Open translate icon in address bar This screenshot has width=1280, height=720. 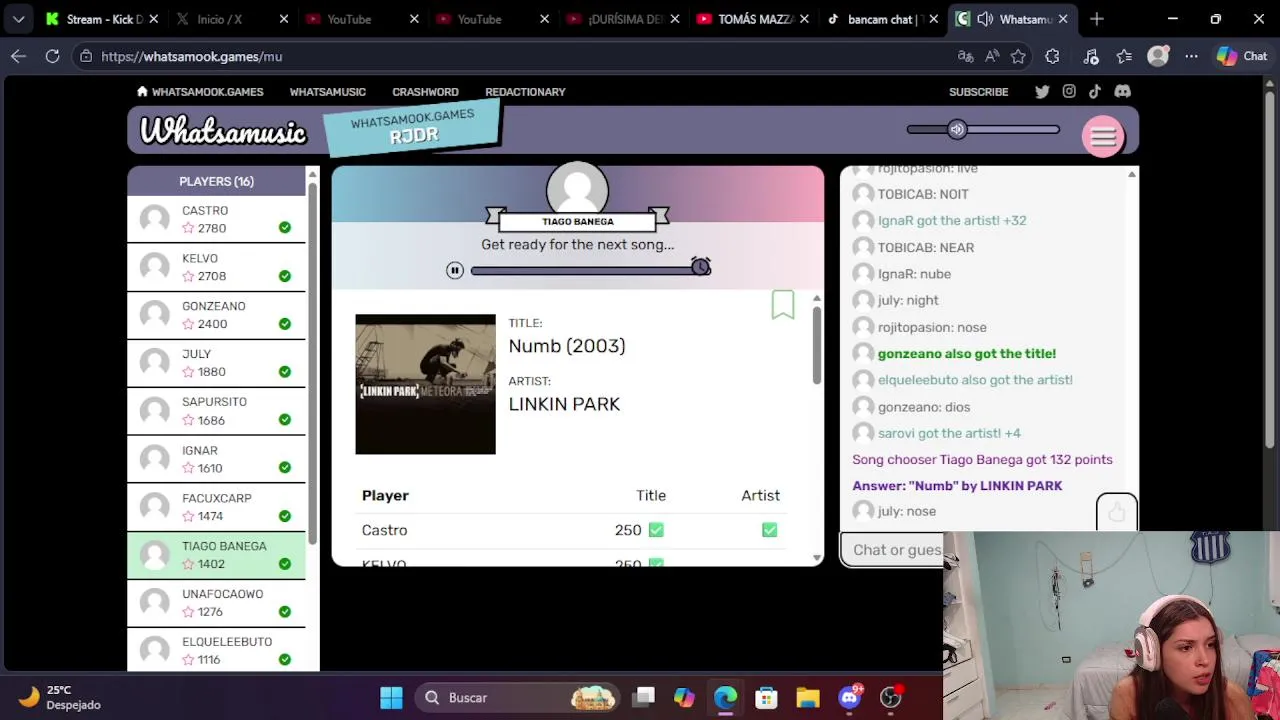(965, 56)
